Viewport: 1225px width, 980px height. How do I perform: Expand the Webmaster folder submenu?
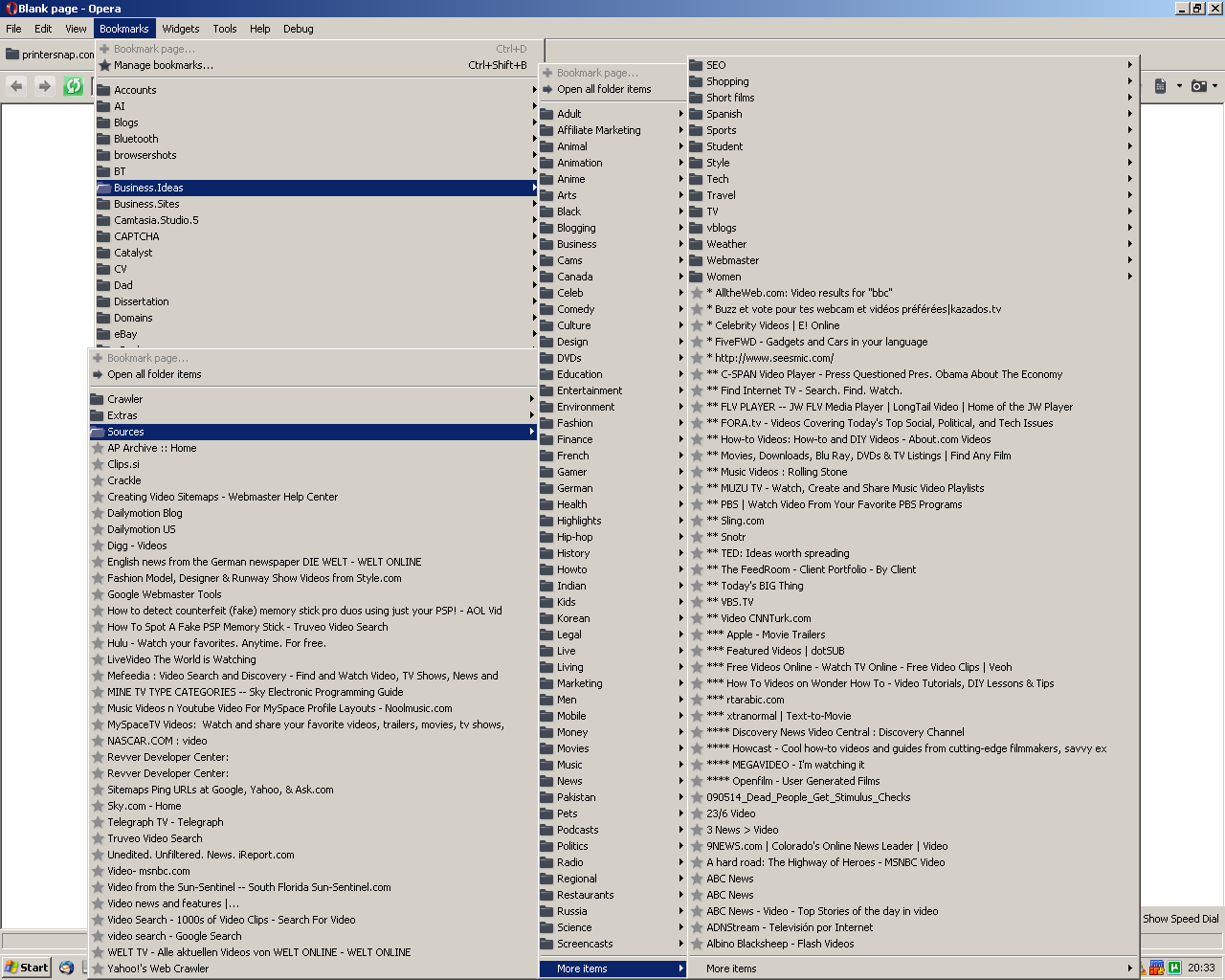(x=732, y=260)
